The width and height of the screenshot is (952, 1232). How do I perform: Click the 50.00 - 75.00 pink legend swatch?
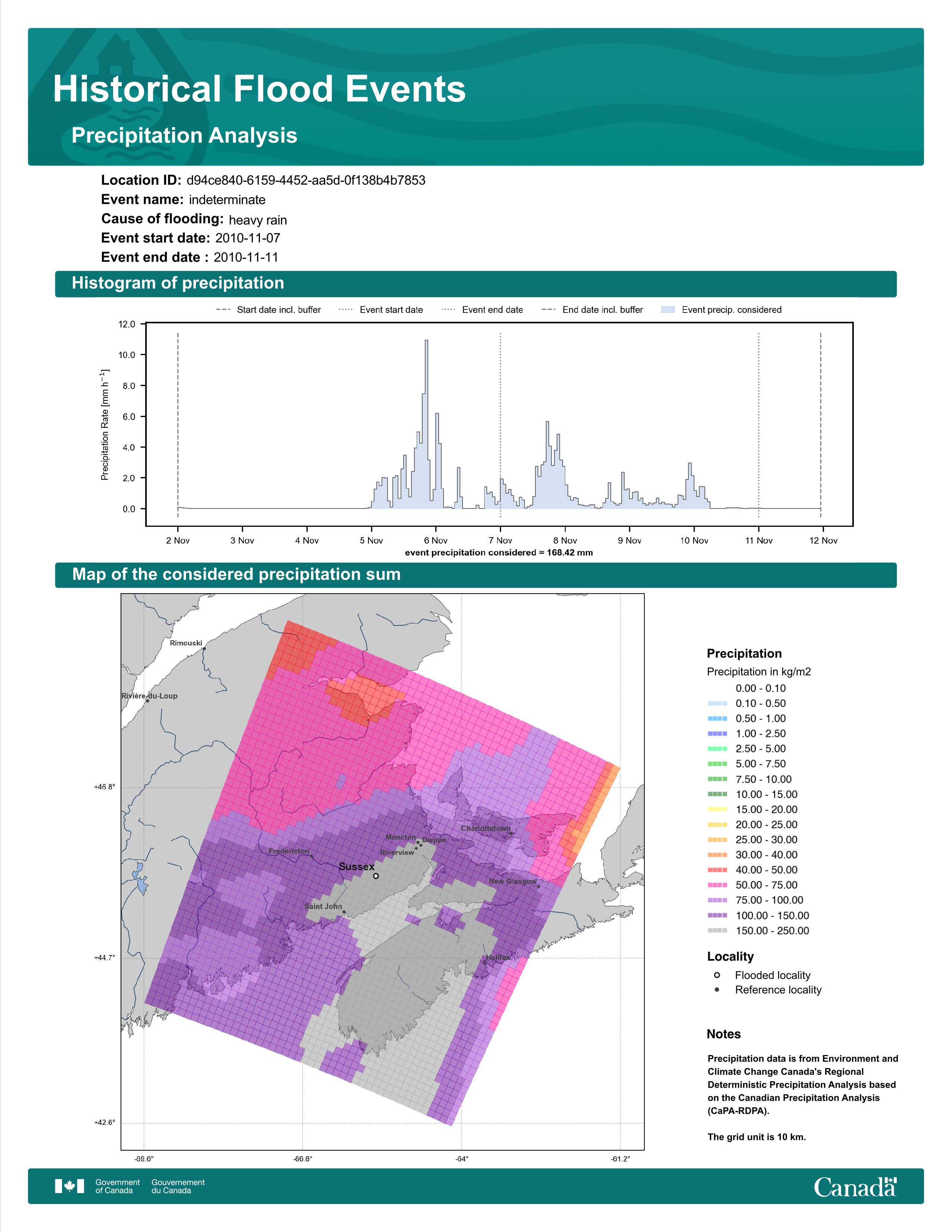coord(717,884)
